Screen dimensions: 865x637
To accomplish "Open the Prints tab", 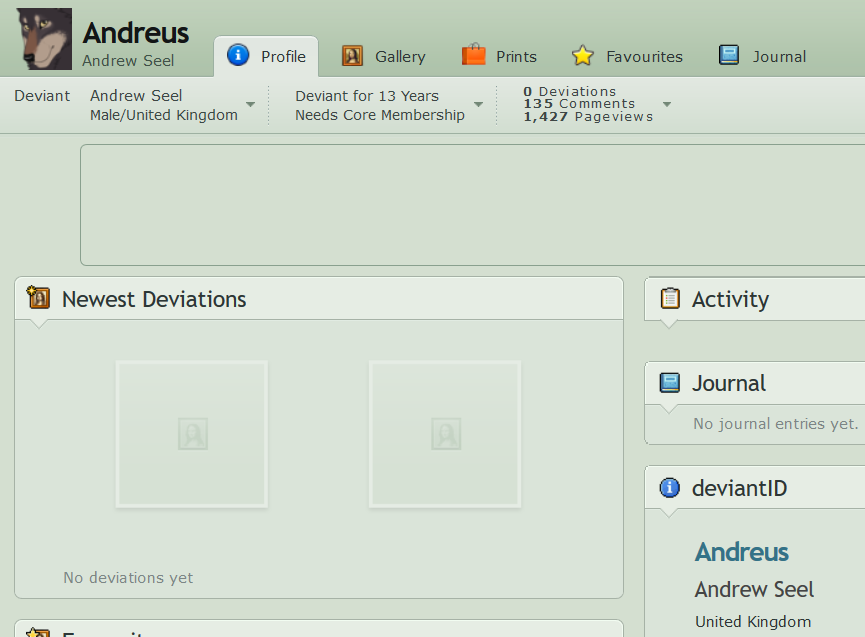I will click(499, 56).
